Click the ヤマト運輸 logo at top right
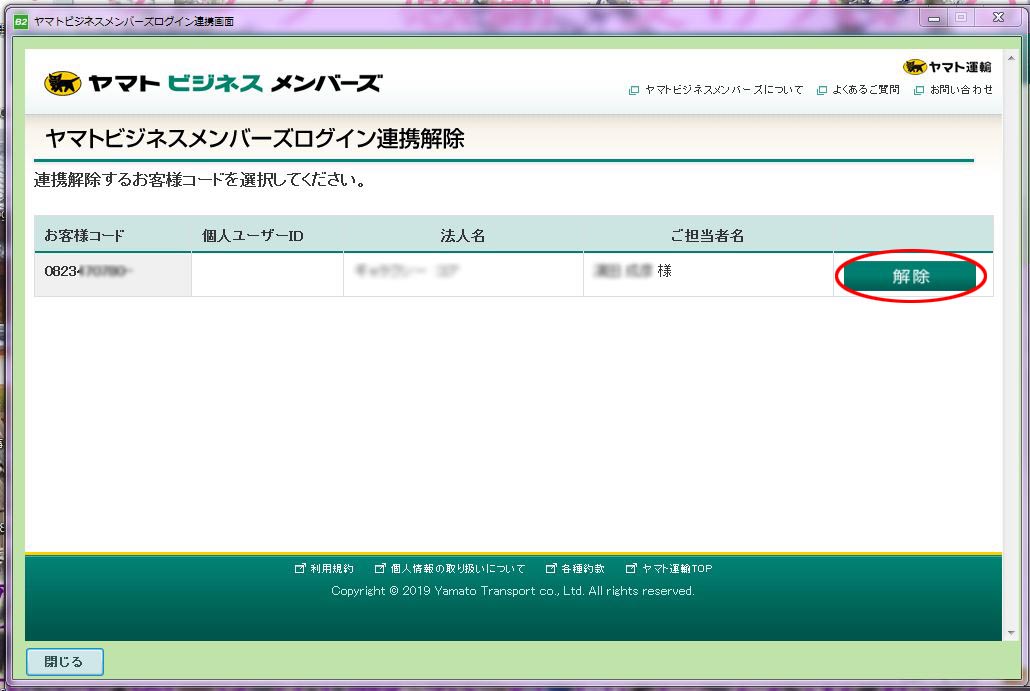 pyautogui.click(x=947, y=66)
